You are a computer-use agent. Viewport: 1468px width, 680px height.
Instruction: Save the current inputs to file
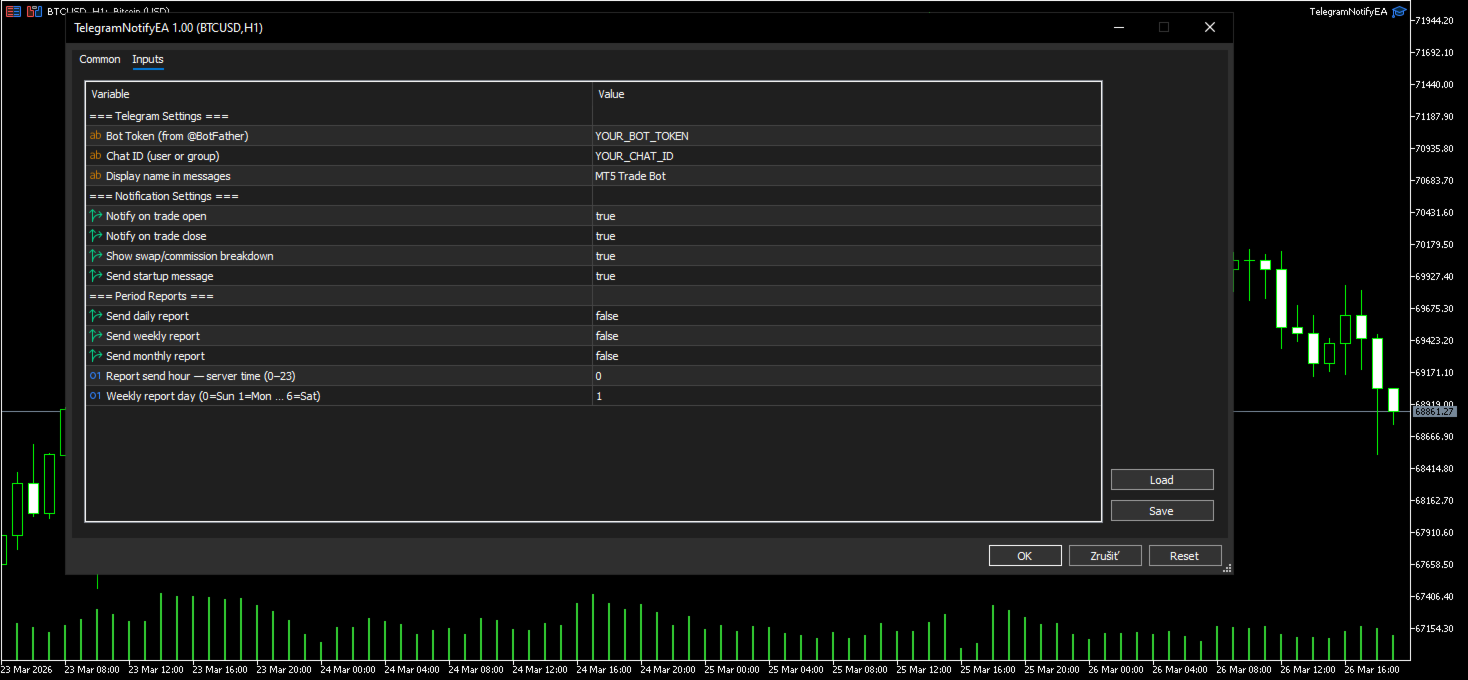pos(1162,511)
